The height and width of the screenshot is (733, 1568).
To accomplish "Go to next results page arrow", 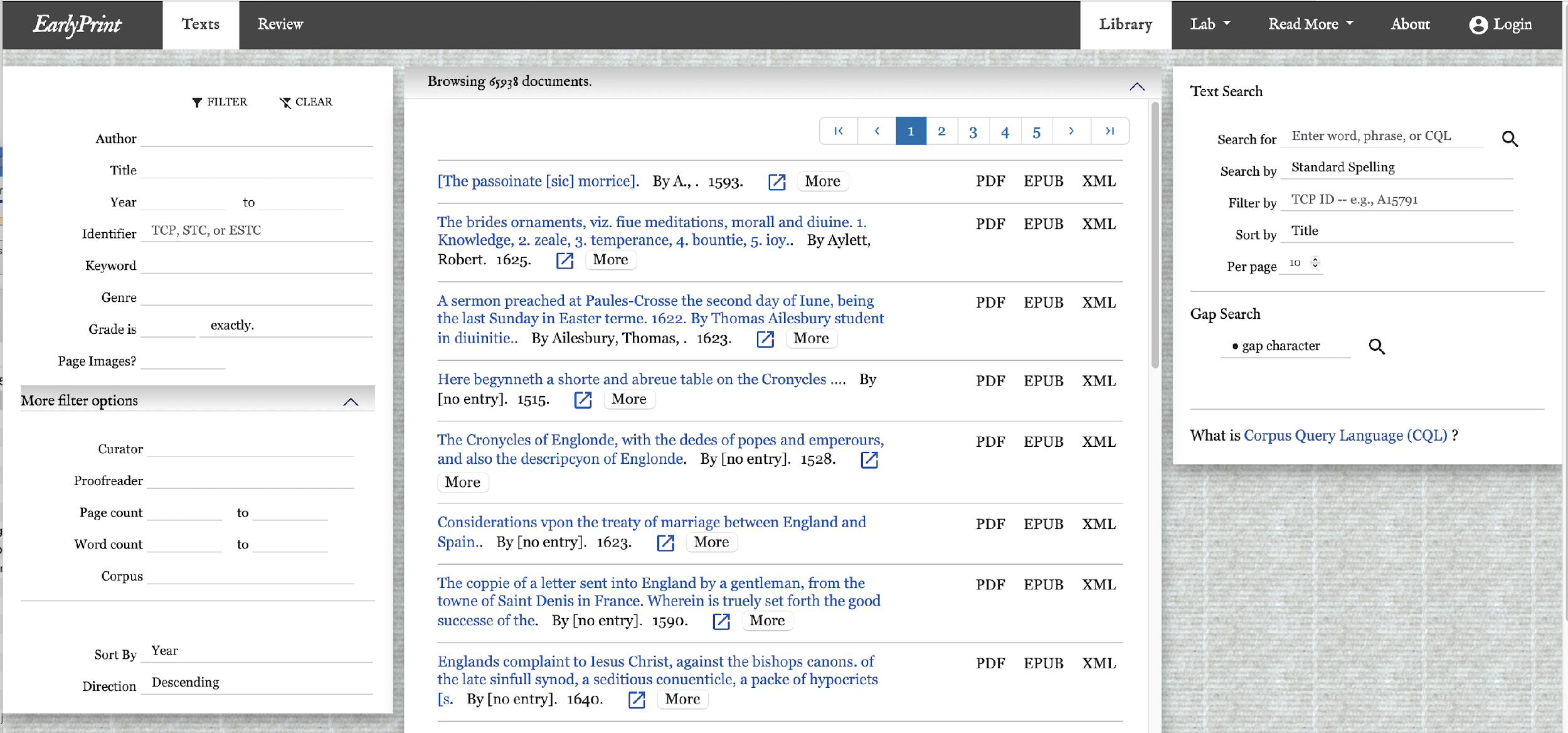I will coord(1071,131).
